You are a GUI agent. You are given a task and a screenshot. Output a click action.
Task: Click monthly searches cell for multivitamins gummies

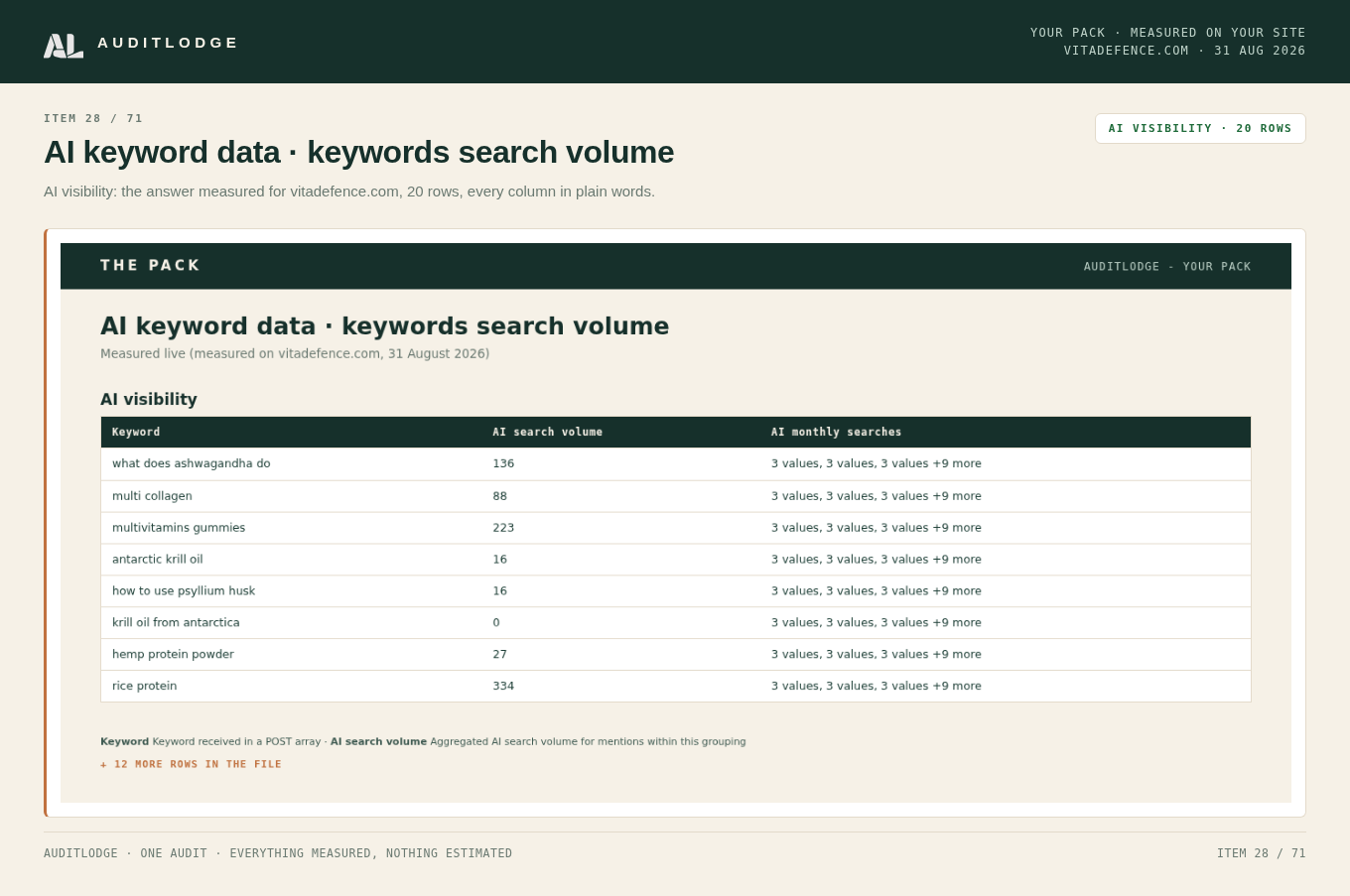point(877,528)
